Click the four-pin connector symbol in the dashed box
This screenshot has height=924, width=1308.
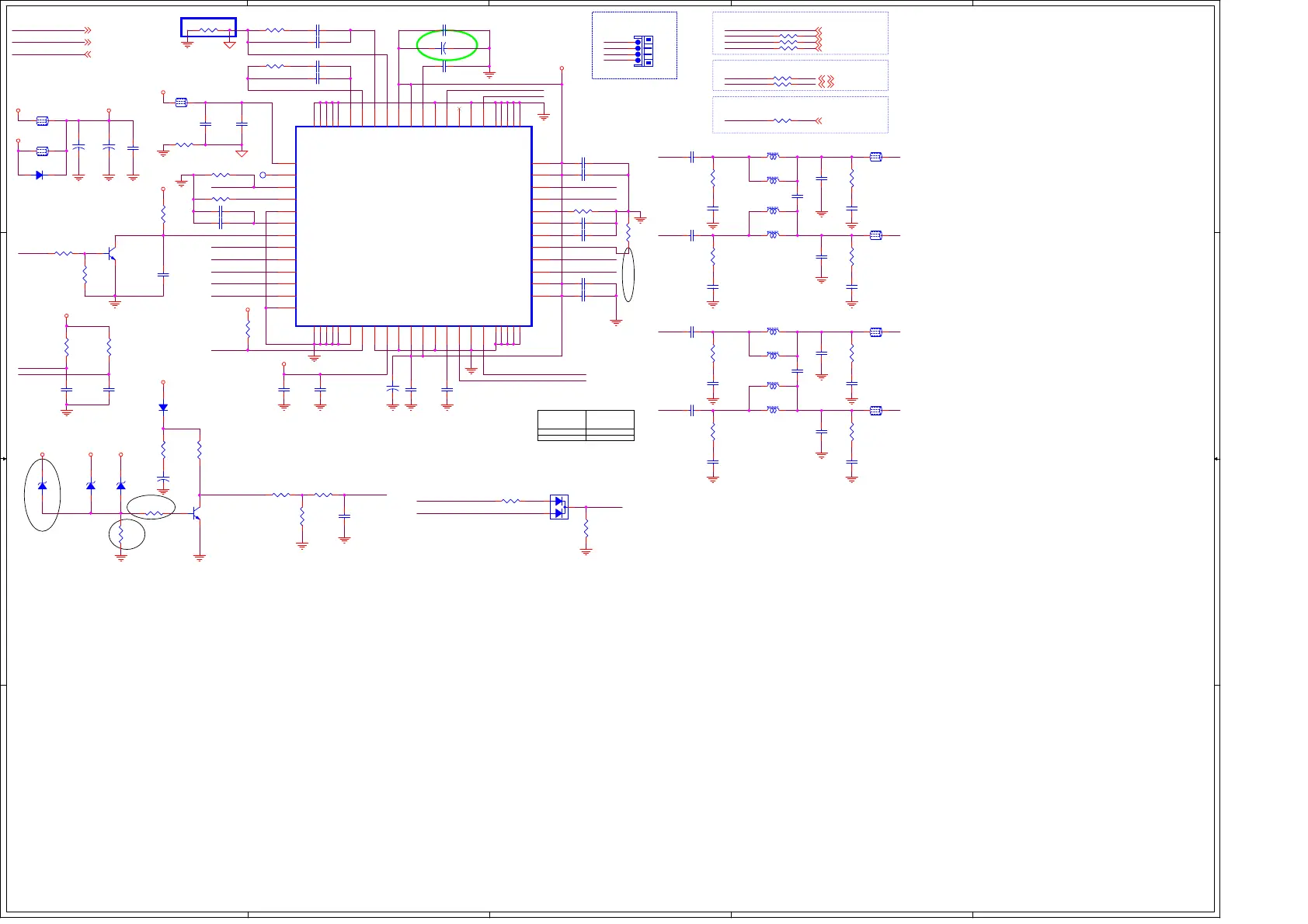(643, 51)
